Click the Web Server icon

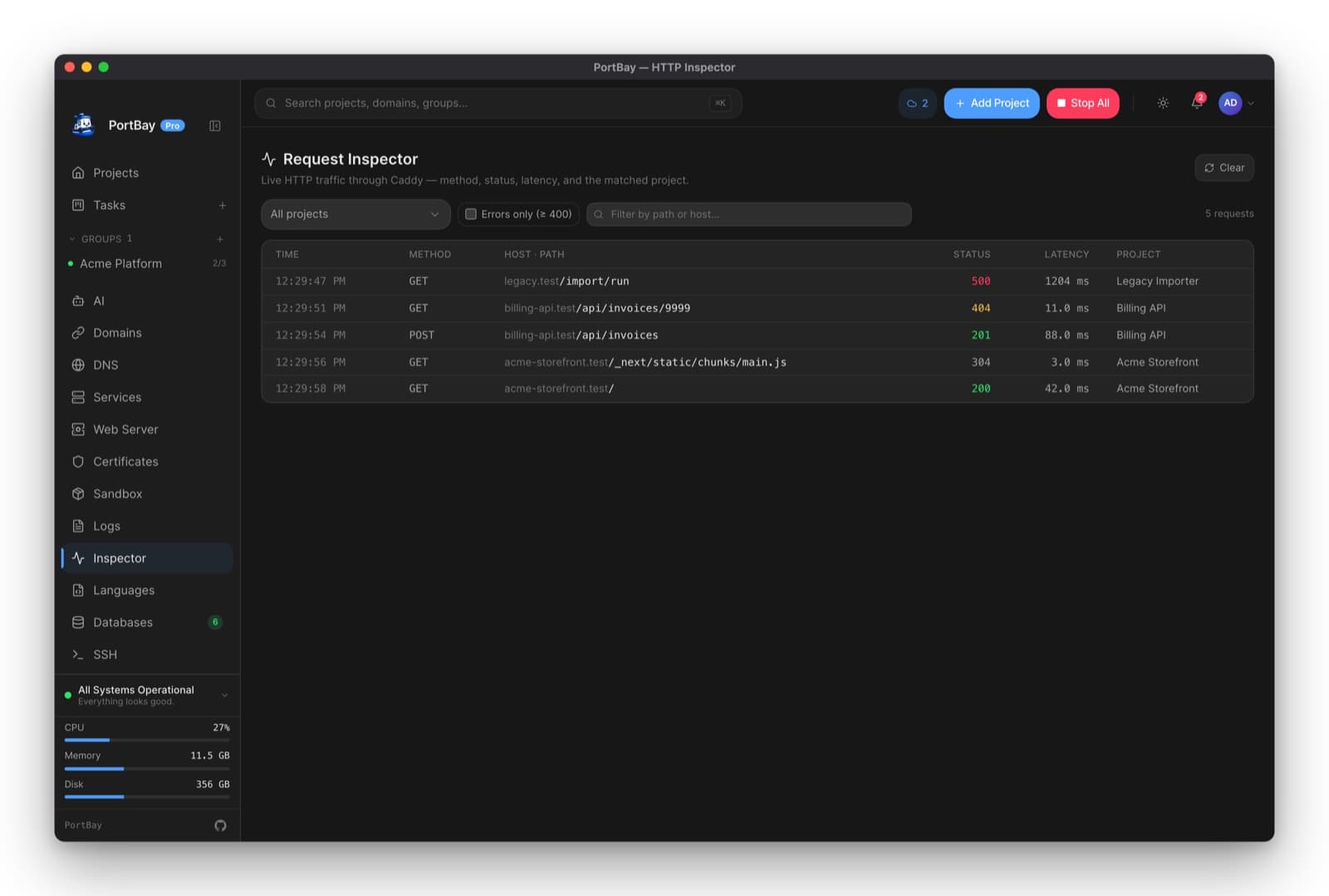[x=78, y=429]
